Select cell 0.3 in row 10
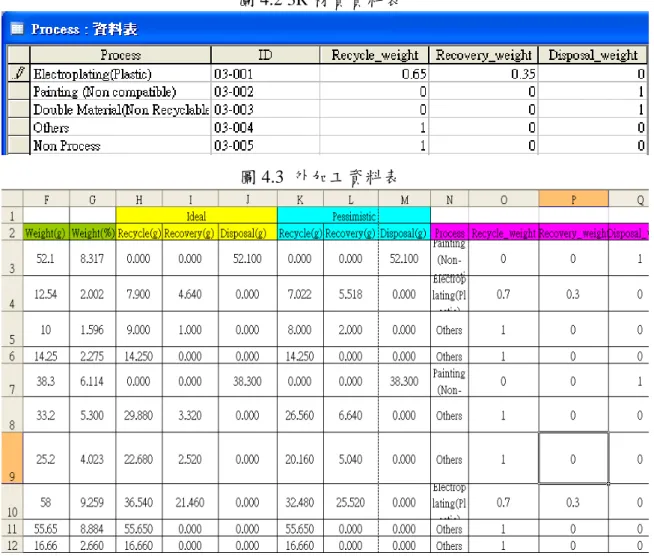654x556 pixels. [574, 502]
